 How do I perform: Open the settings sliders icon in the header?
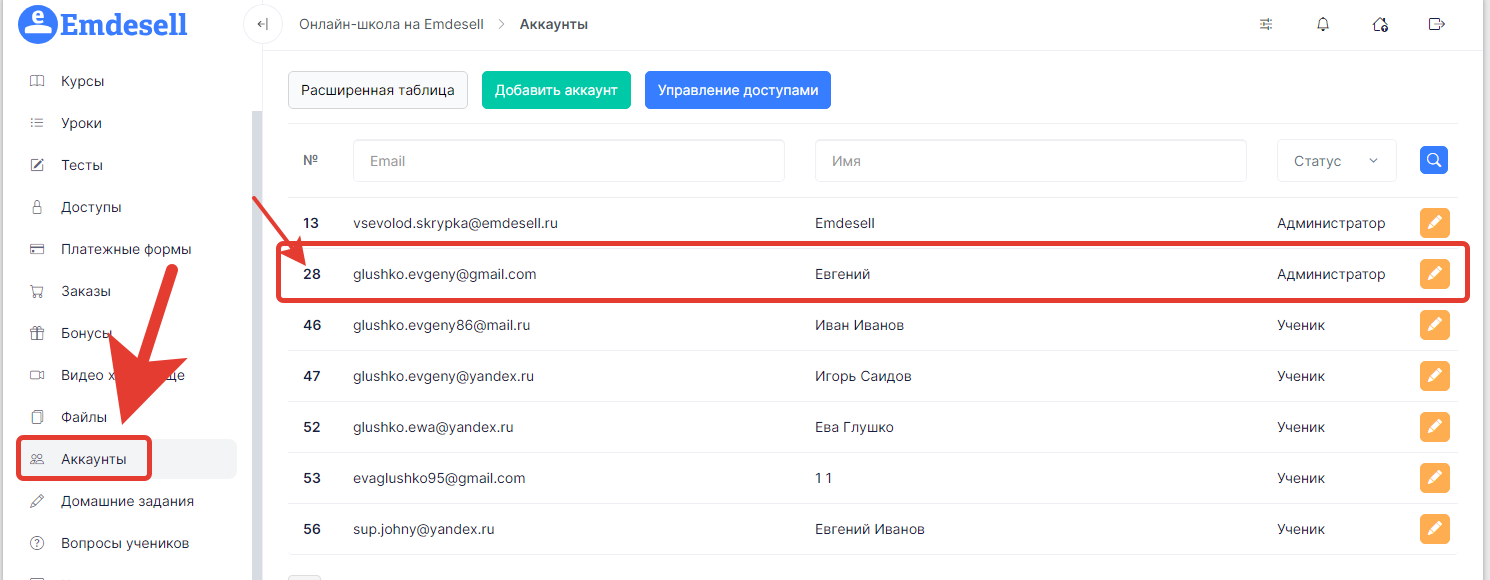(x=1266, y=24)
